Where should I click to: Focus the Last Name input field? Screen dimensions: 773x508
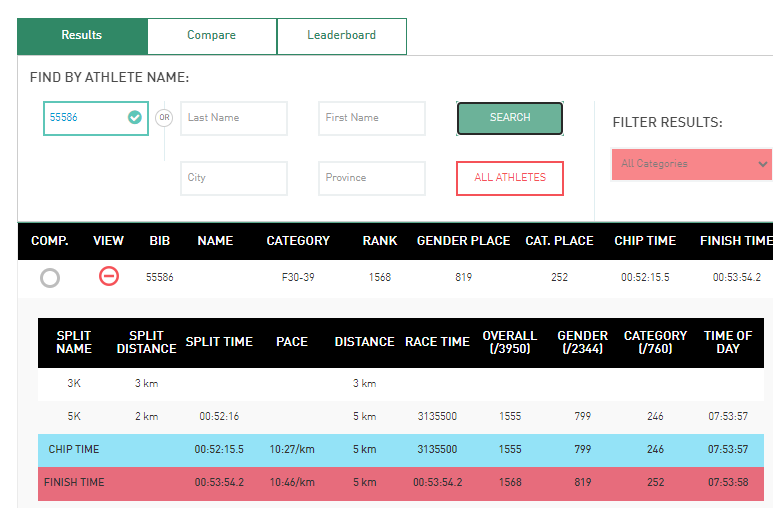click(233, 118)
